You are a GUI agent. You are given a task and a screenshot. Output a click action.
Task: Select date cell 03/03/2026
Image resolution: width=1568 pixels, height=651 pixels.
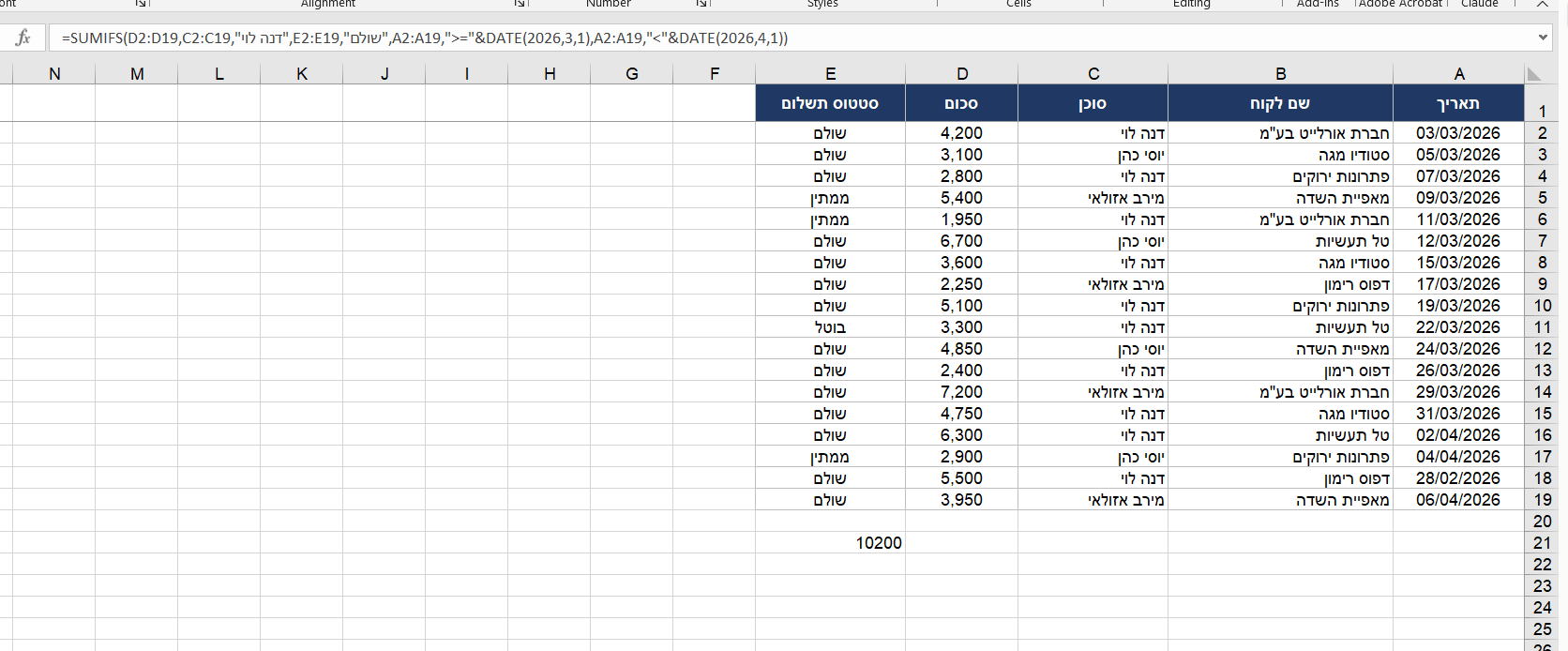pyautogui.click(x=1459, y=133)
